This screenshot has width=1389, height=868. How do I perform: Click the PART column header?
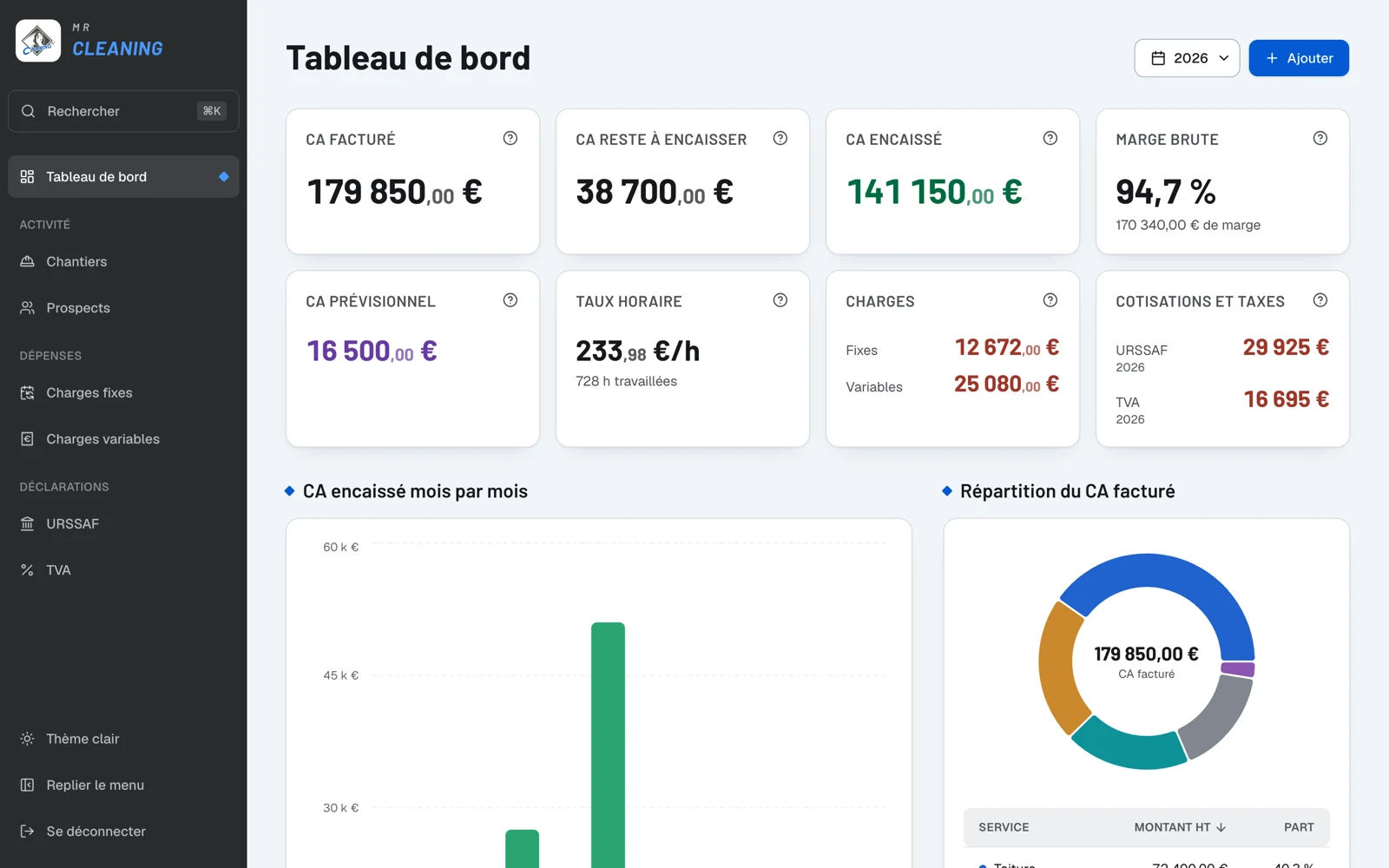1299,827
